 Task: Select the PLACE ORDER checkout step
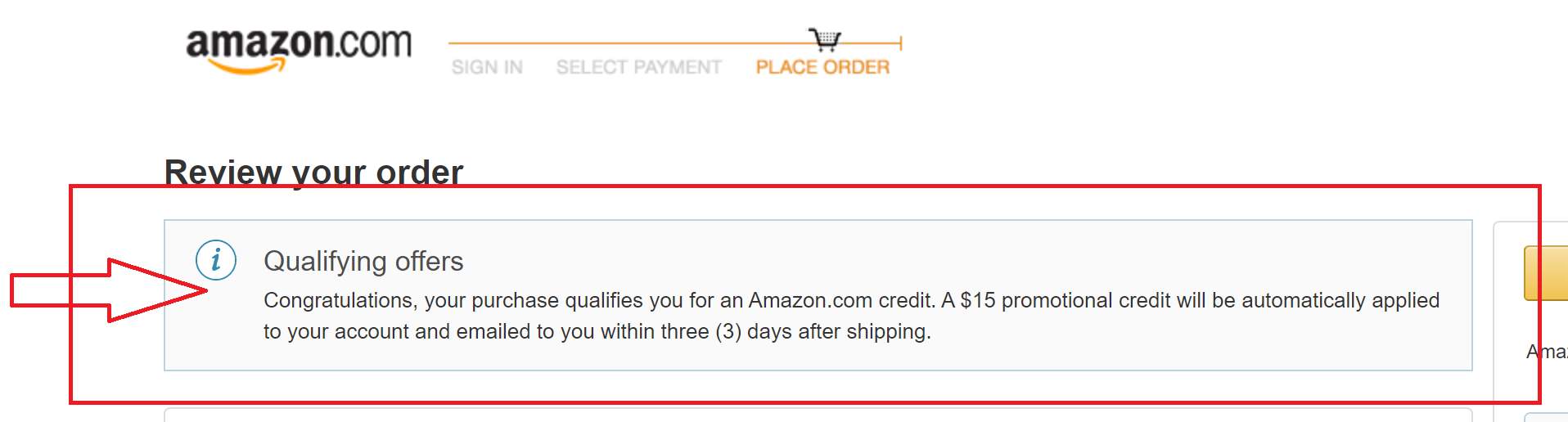822,67
